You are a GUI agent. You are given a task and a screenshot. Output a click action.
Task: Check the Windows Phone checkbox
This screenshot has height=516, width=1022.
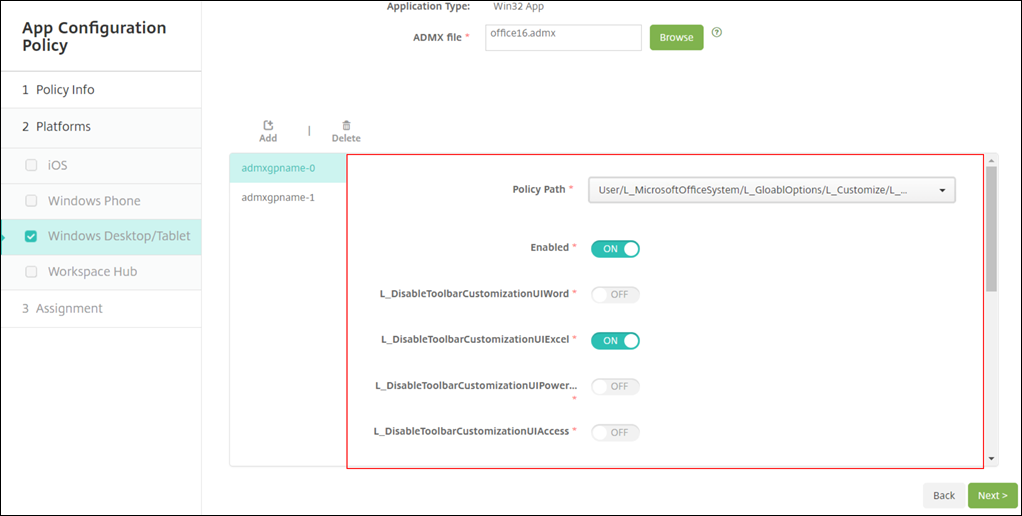point(31,201)
